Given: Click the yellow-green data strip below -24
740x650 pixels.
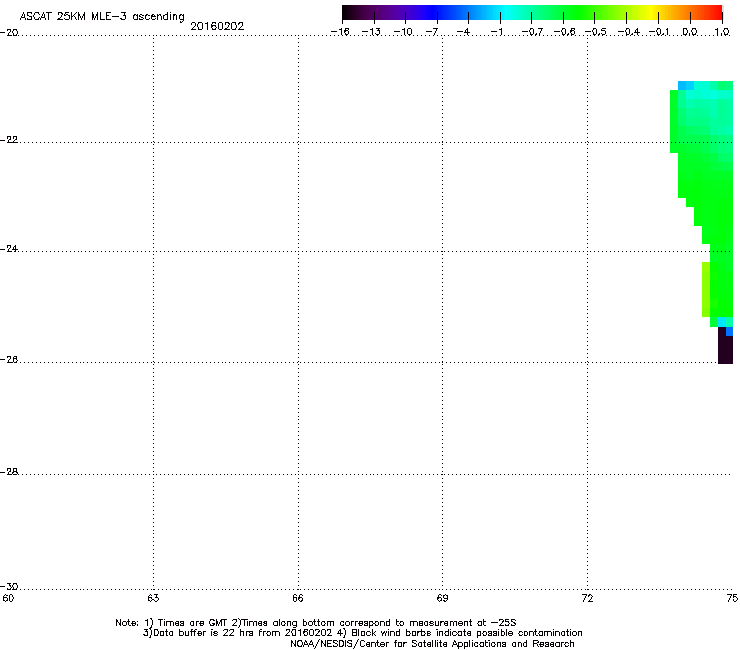Looking at the screenshot, I should pos(706,289).
